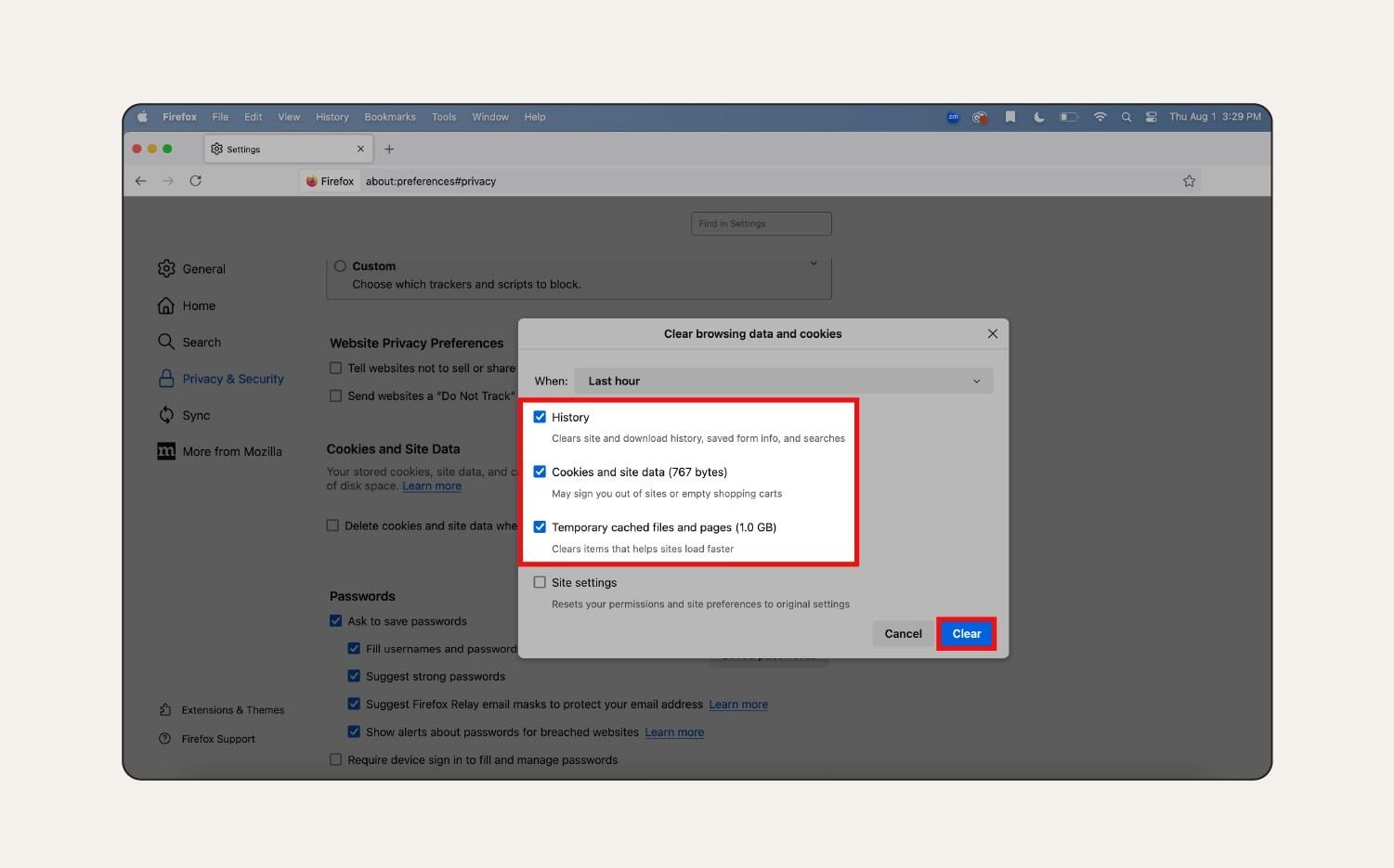Open the Edit menu
Viewport: 1394px width, 868px height.
click(254, 117)
